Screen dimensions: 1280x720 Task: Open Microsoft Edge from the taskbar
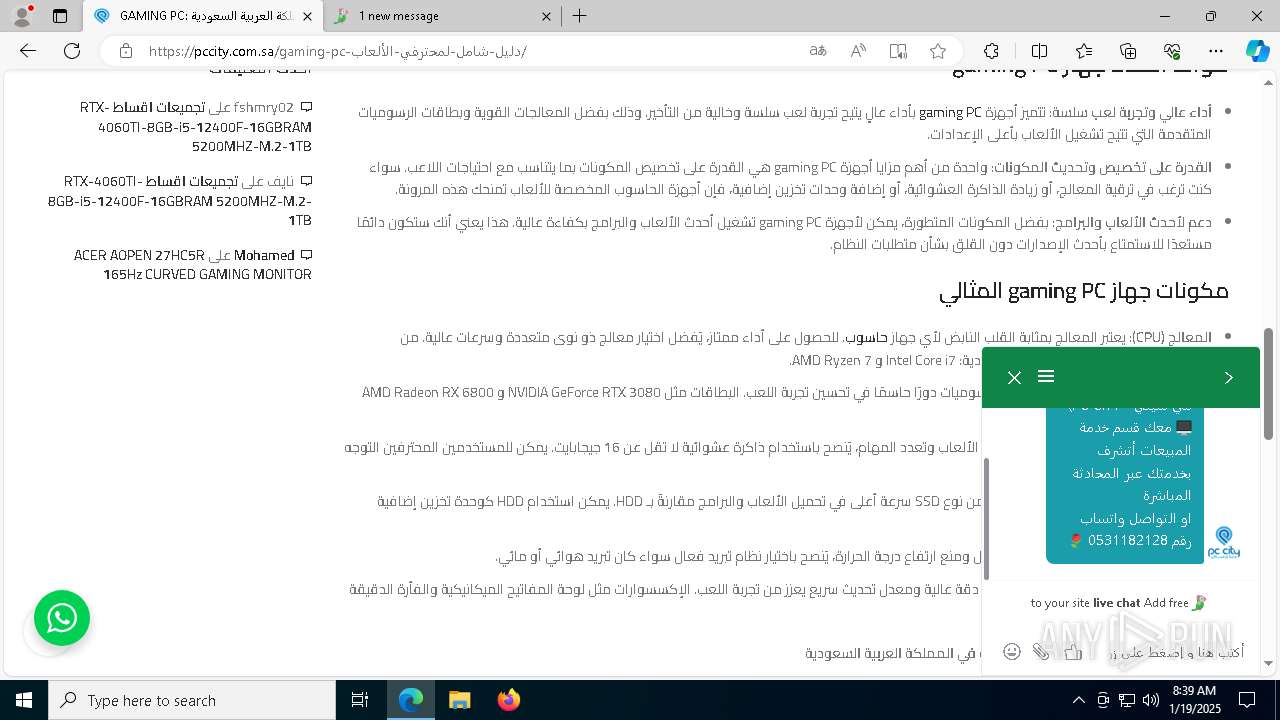pos(411,700)
